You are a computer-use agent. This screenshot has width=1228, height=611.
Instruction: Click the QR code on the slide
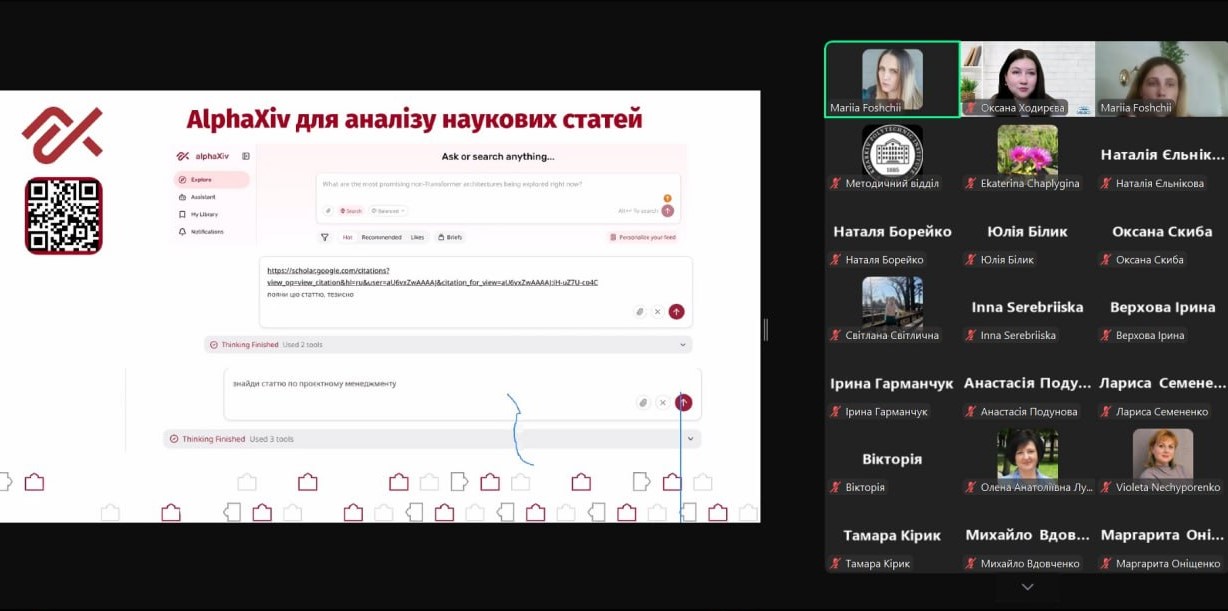[64, 215]
